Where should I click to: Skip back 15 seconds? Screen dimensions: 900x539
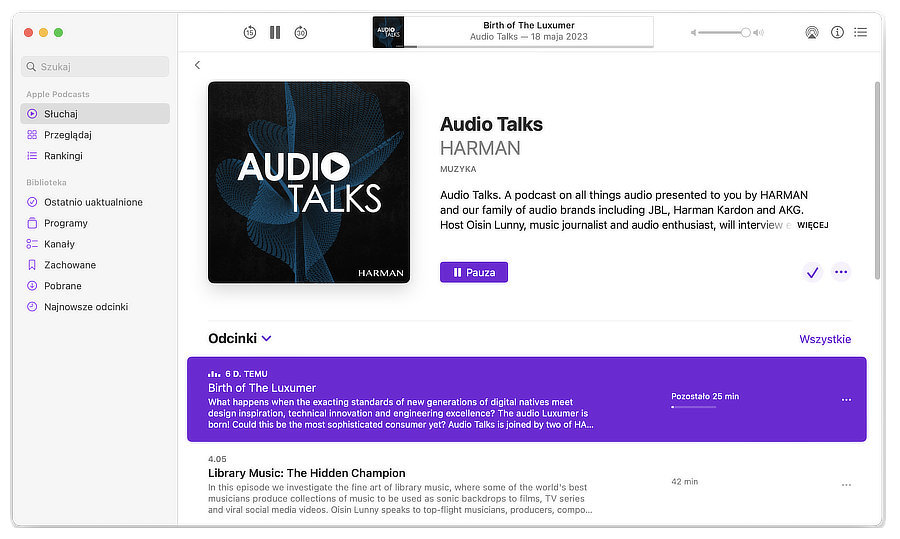point(249,33)
